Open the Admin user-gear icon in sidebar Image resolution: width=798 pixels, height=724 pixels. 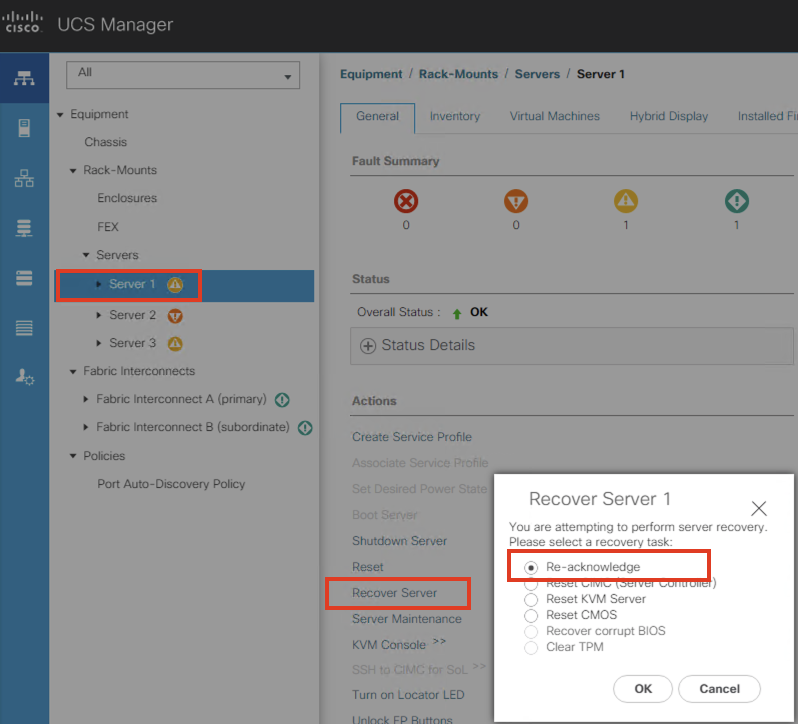tap(24, 377)
